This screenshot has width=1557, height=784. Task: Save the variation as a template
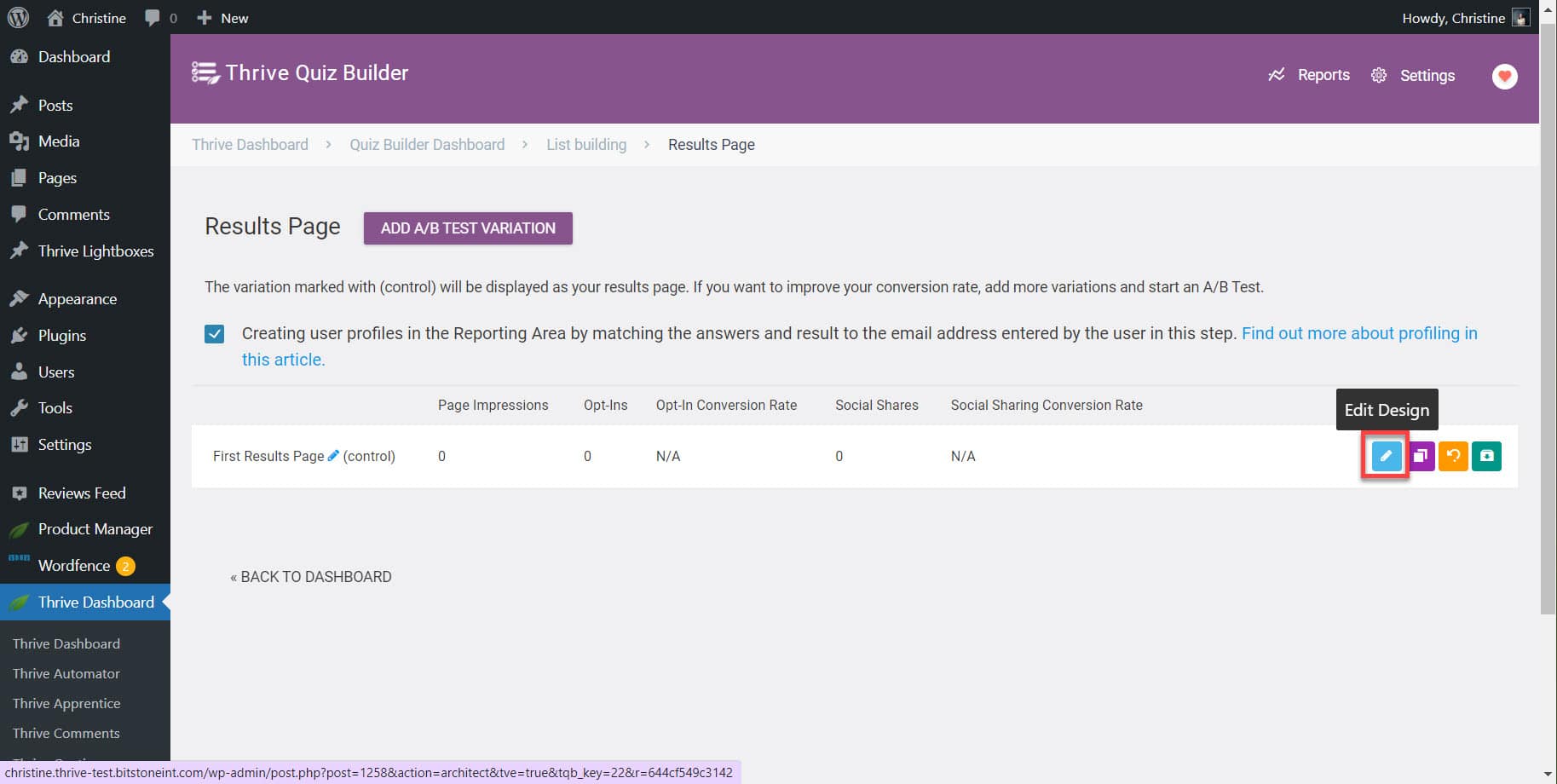pyautogui.click(x=1486, y=456)
